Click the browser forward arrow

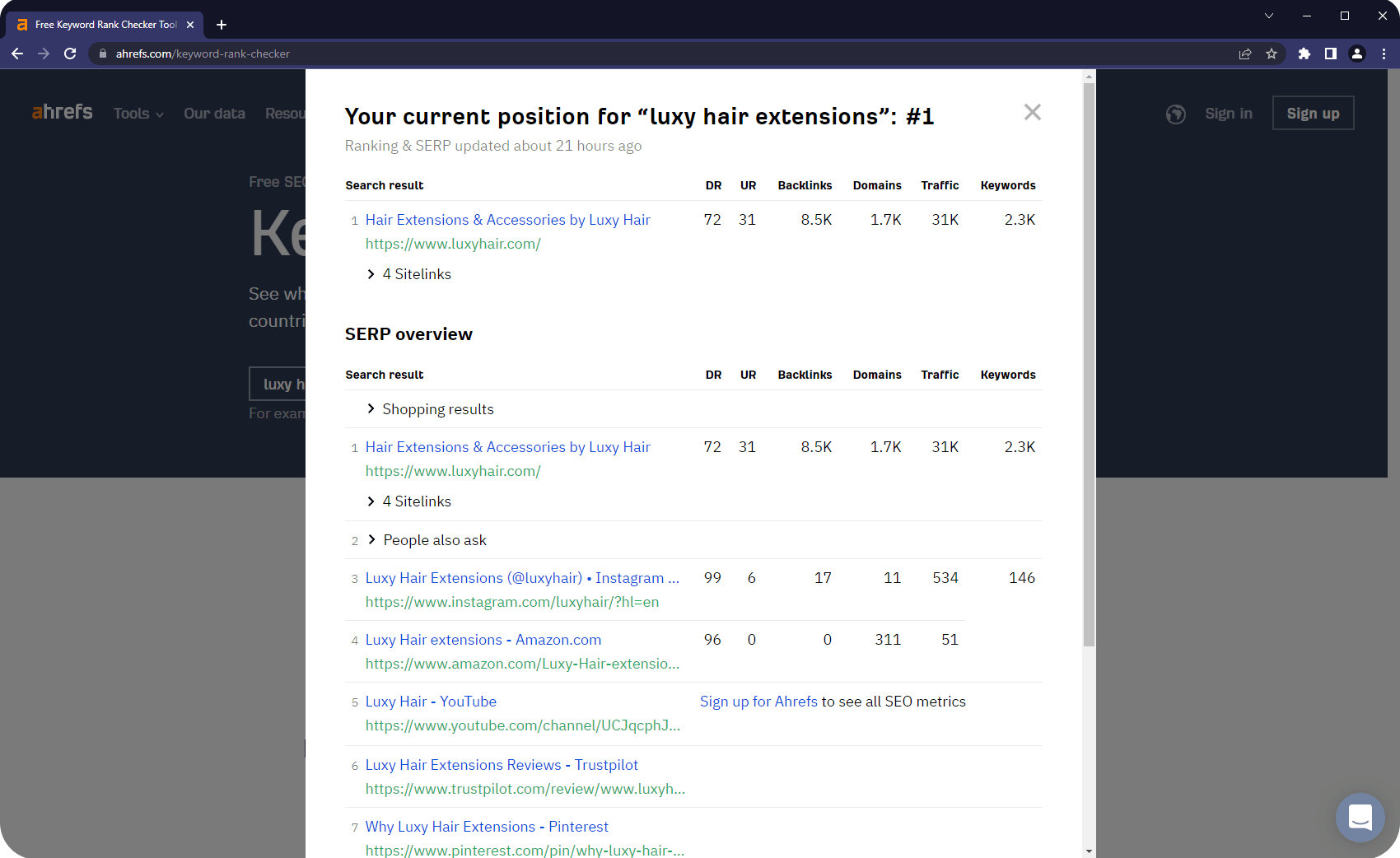[44, 54]
